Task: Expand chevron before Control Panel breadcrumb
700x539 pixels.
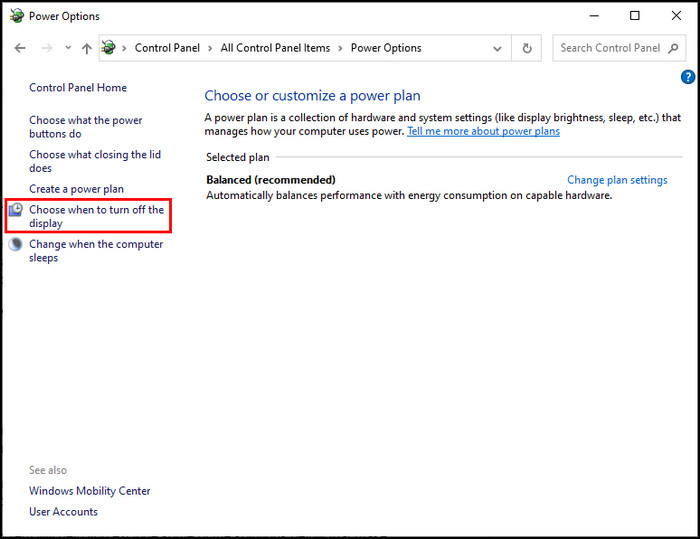Action: (x=125, y=48)
